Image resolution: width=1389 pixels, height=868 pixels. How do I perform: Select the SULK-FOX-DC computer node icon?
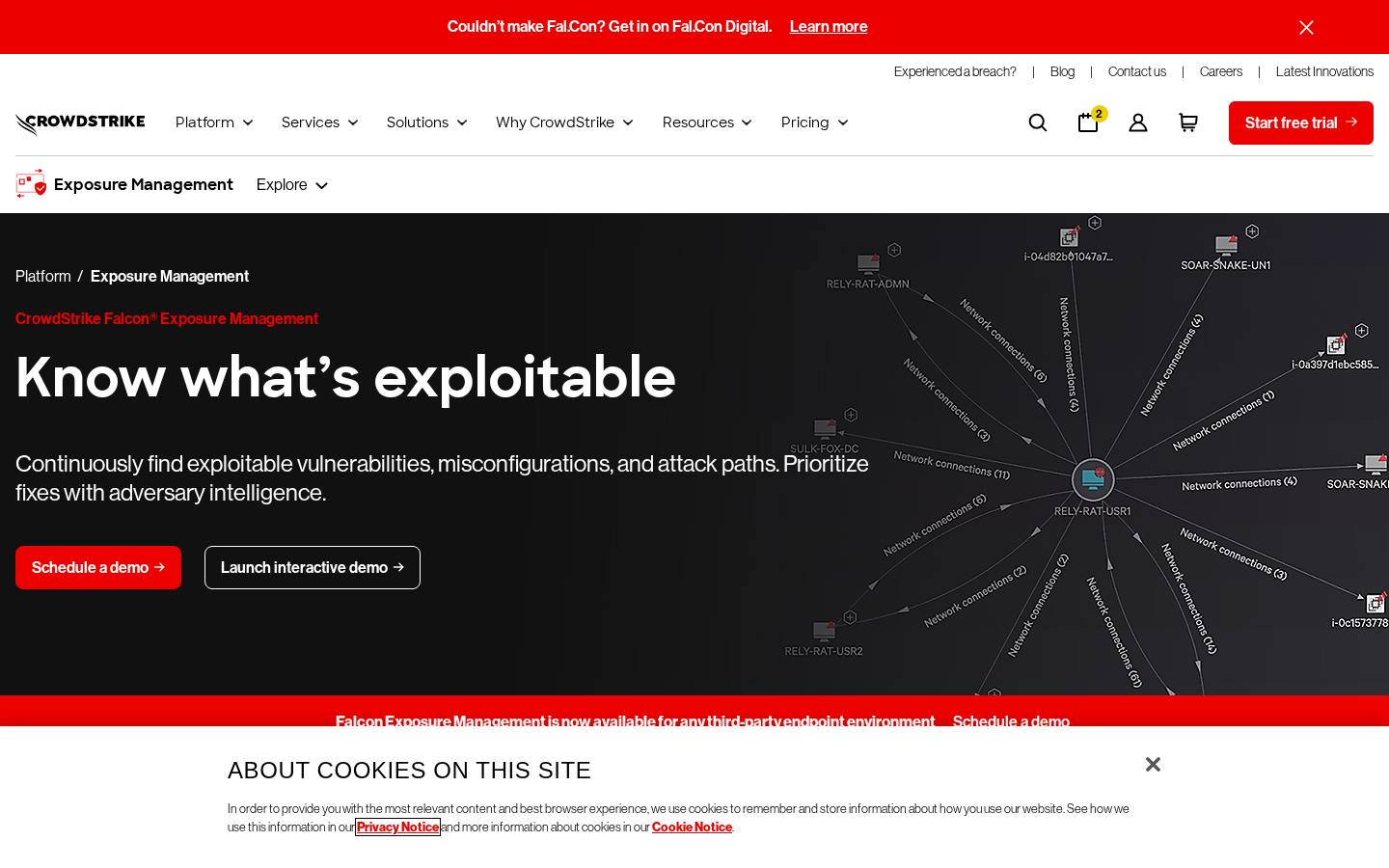click(825, 428)
